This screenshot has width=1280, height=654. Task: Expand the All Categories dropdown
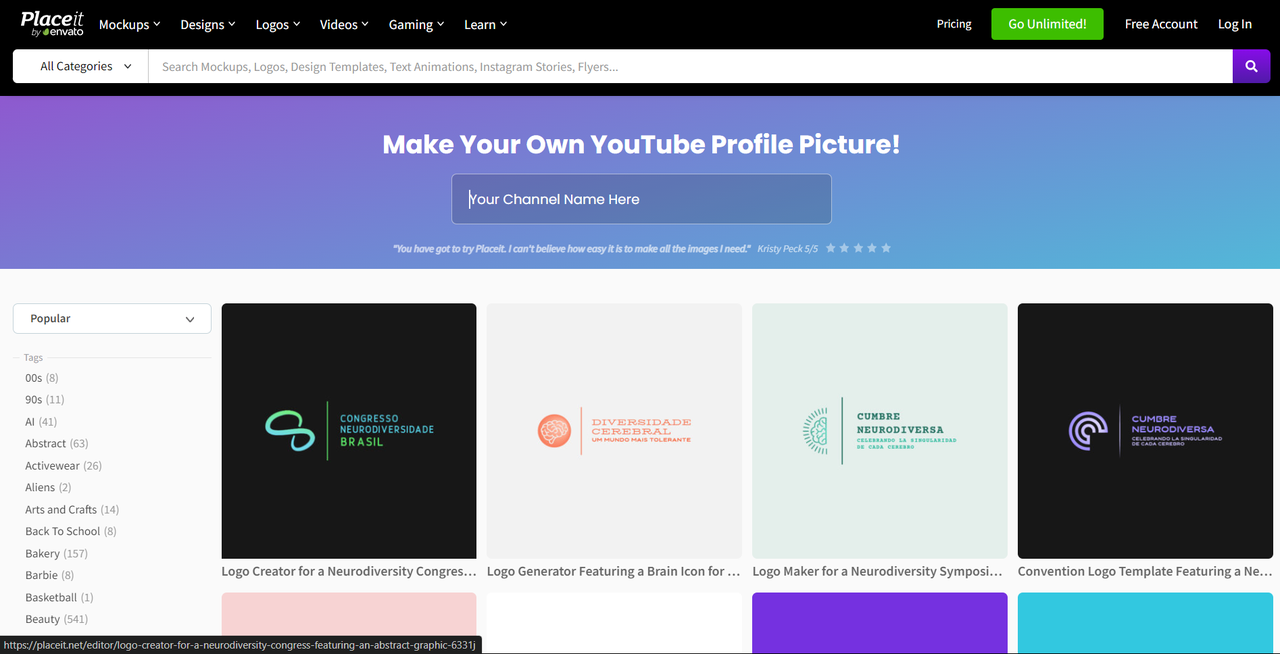coord(81,66)
